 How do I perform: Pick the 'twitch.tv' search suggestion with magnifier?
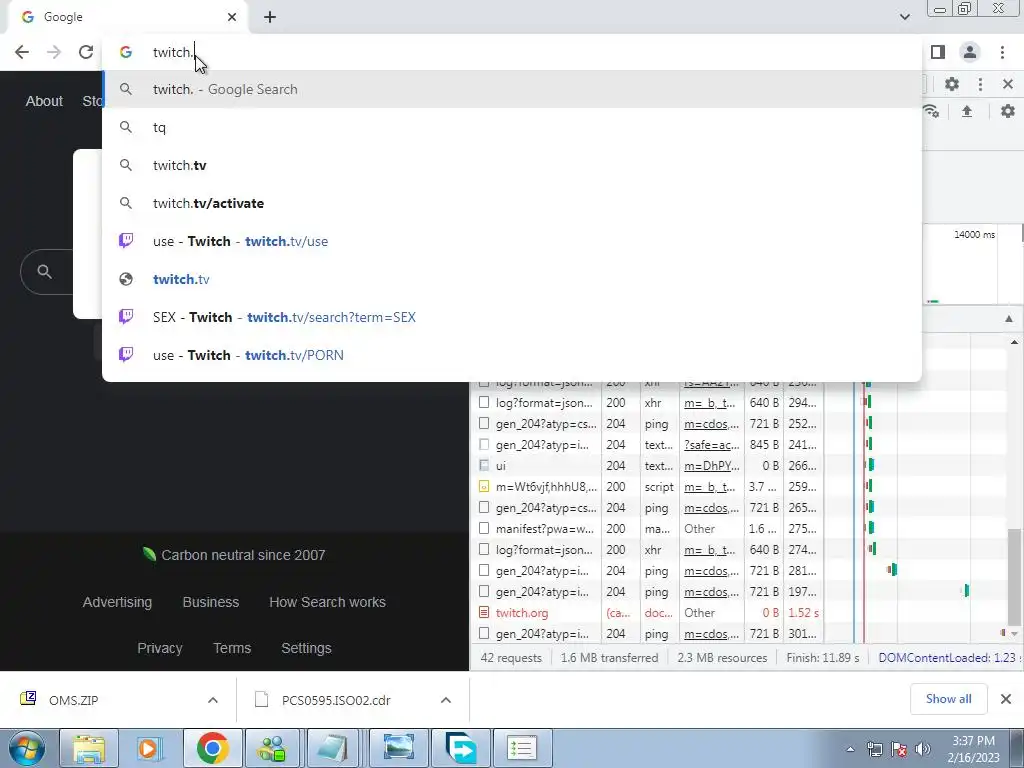512,165
